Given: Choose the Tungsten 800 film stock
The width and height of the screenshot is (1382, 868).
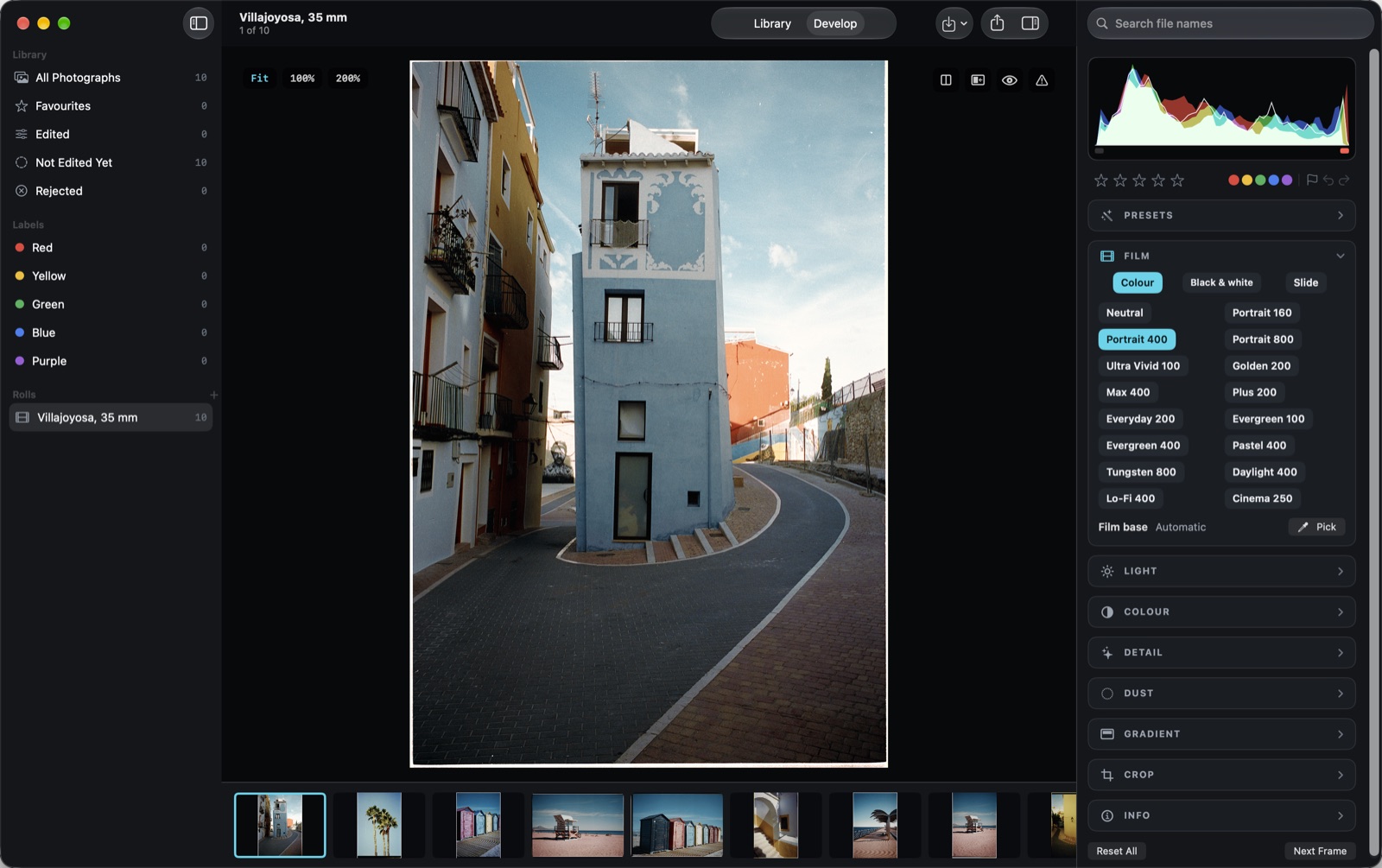Looking at the screenshot, I should point(1141,472).
